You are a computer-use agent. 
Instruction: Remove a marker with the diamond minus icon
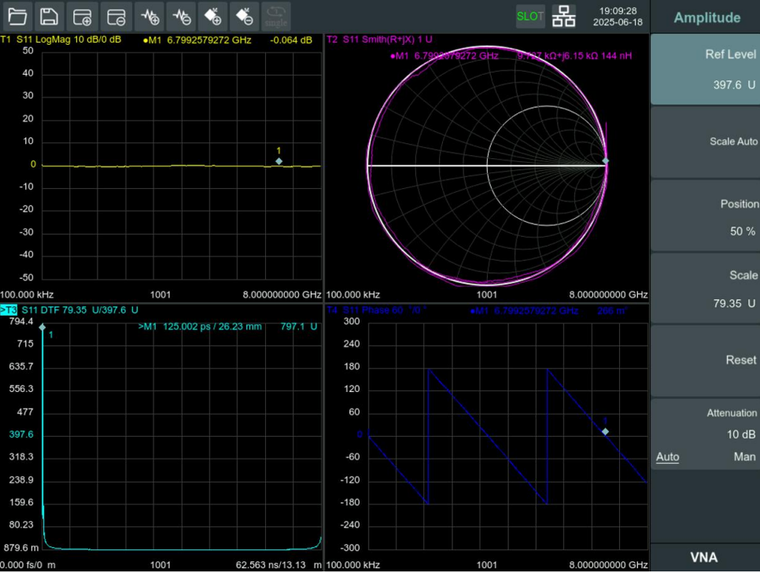[x=244, y=16]
